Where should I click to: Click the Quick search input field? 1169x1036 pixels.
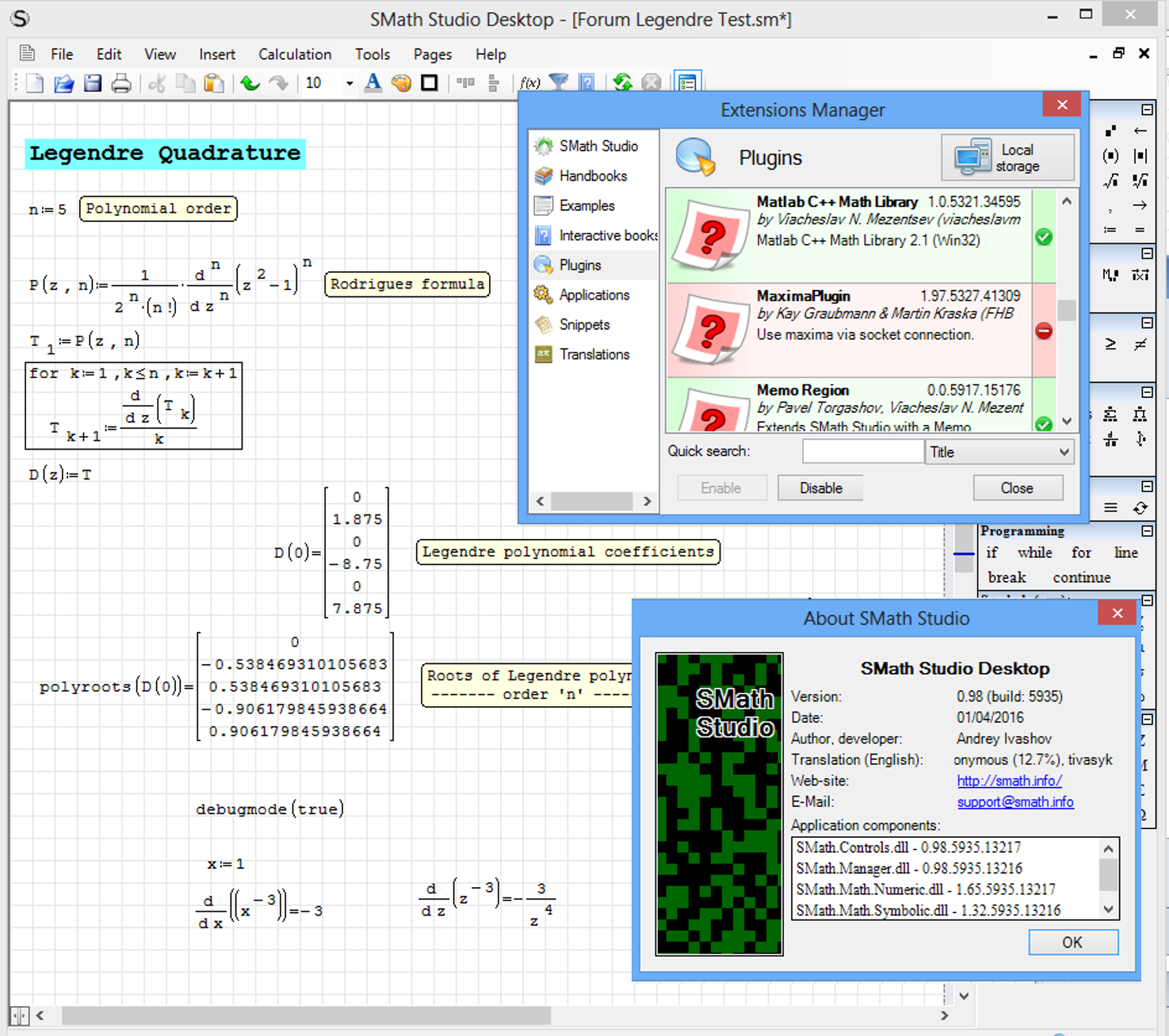tap(862, 452)
